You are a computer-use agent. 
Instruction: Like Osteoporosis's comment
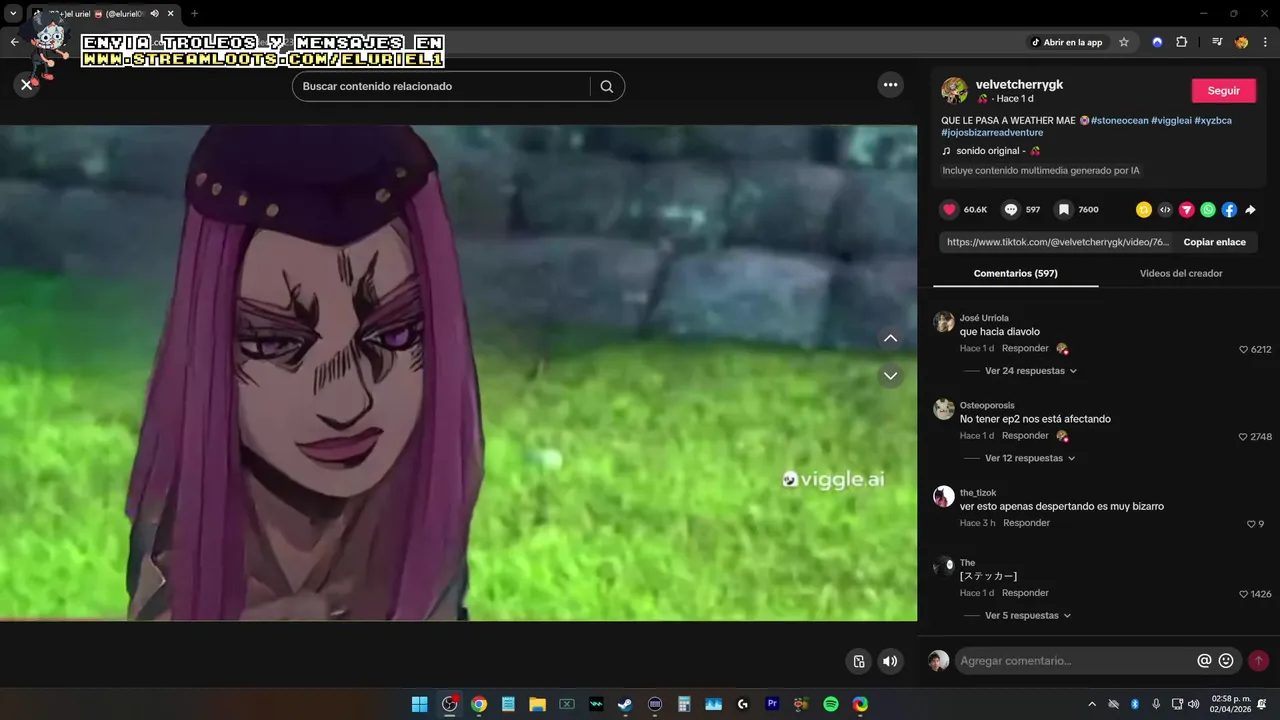[x=1243, y=437]
